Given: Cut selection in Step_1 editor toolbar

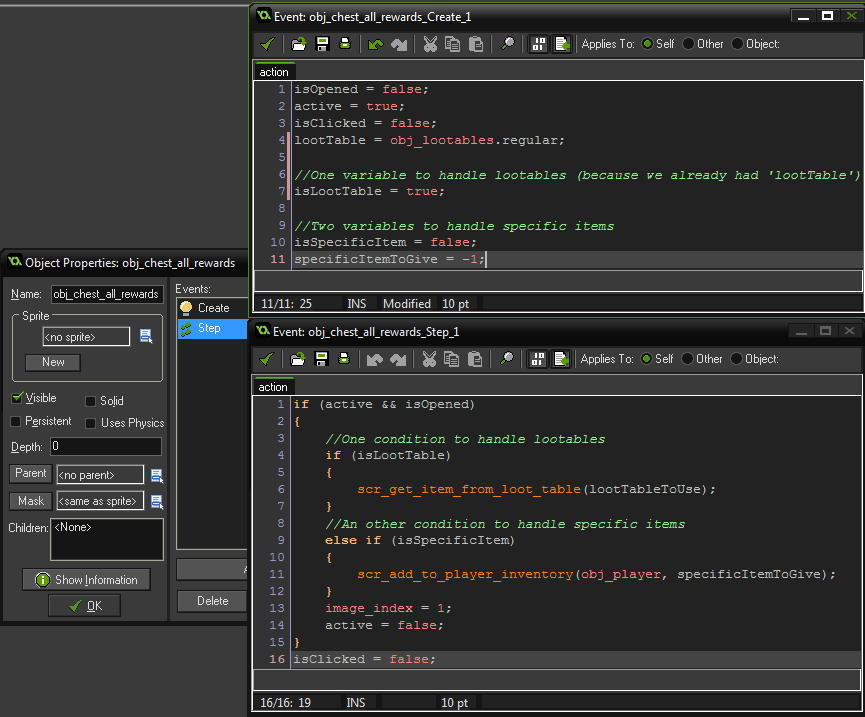Looking at the screenshot, I should (429, 359).
